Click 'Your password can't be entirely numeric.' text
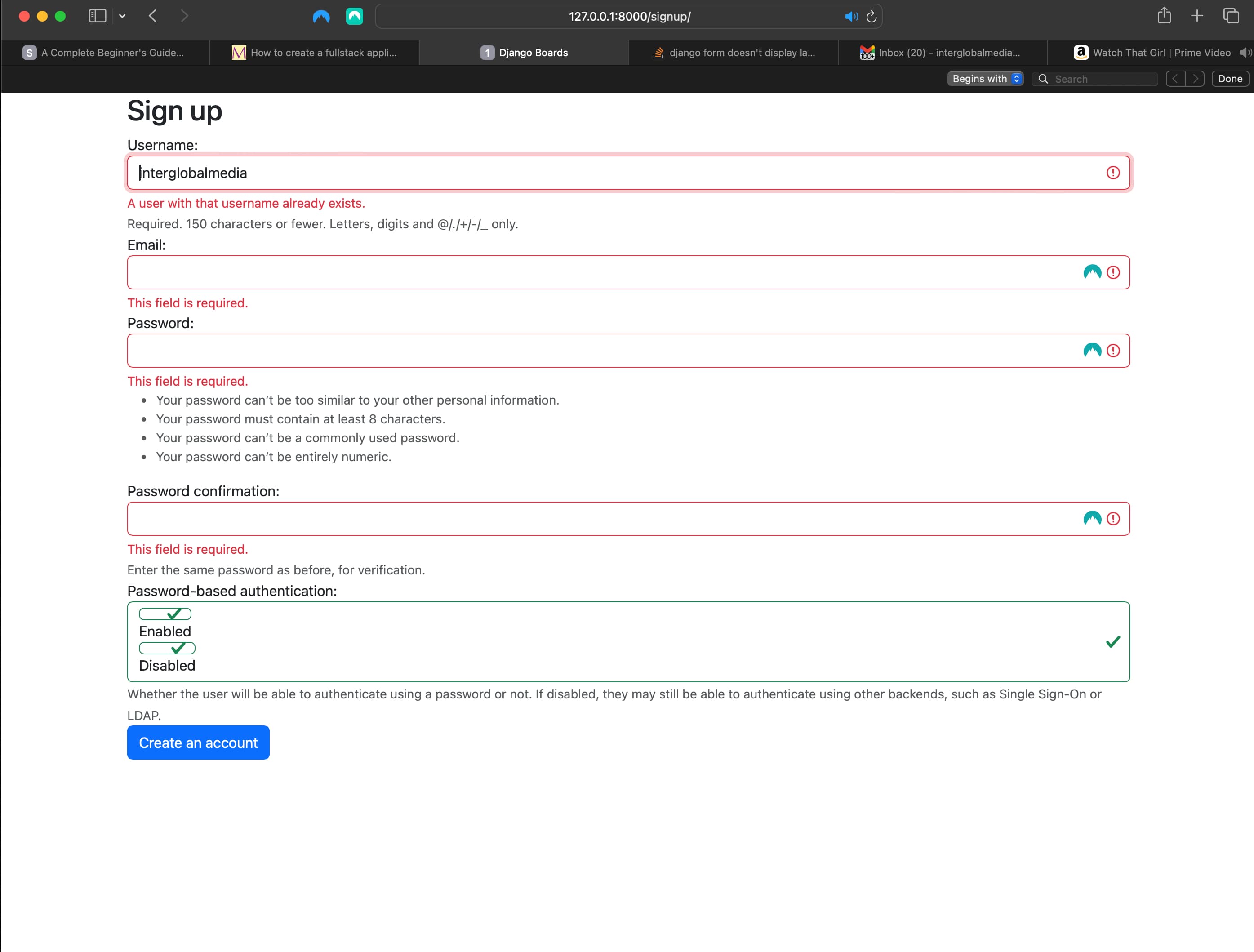The width and height of the screenshot is (1254, 952). click(x=273, y=457)
